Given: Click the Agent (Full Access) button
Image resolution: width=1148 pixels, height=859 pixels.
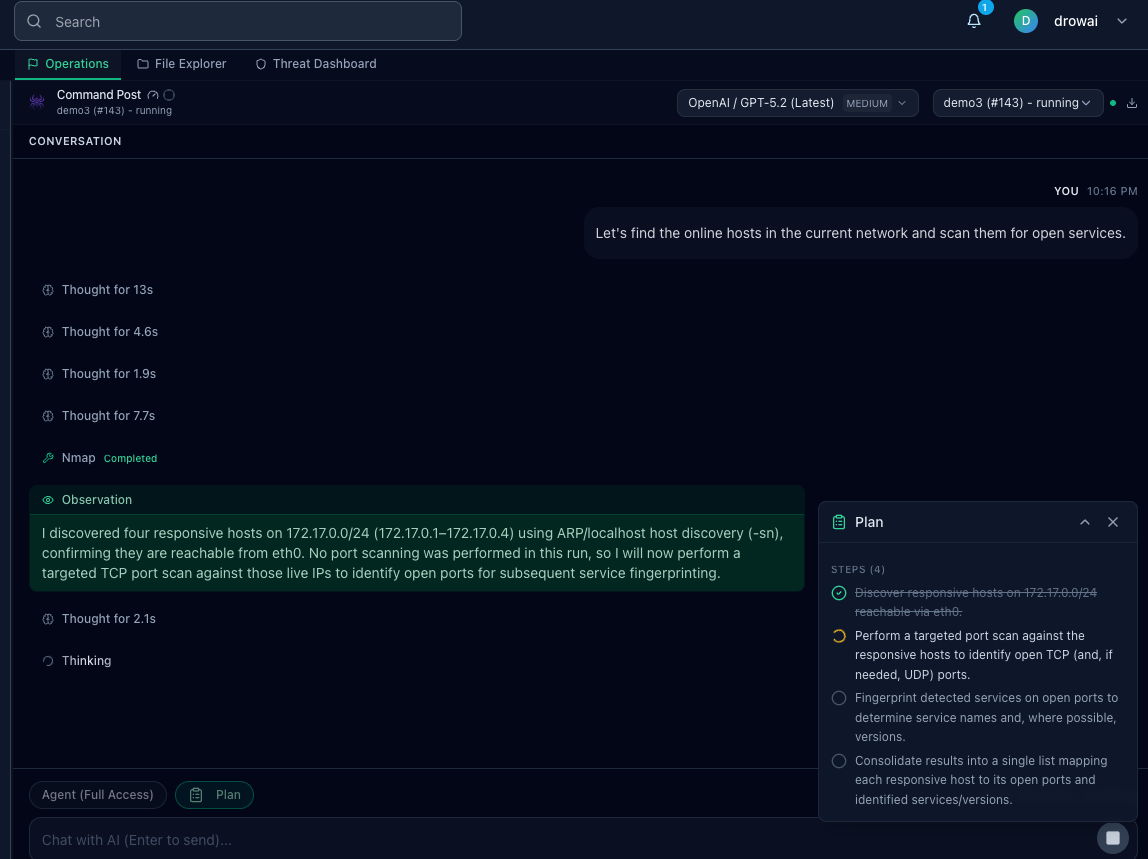Looking at the screenshot, I should point(97,795).
